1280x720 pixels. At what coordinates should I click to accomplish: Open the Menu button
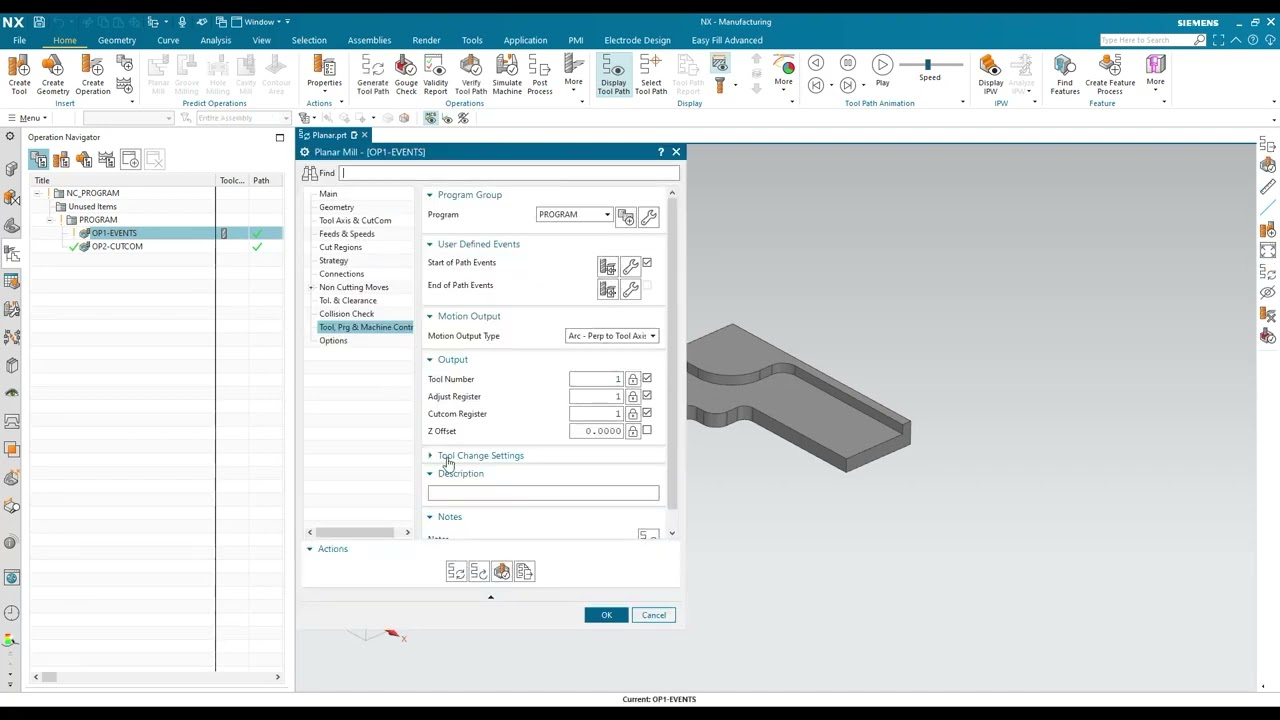[x=28, y=118]
